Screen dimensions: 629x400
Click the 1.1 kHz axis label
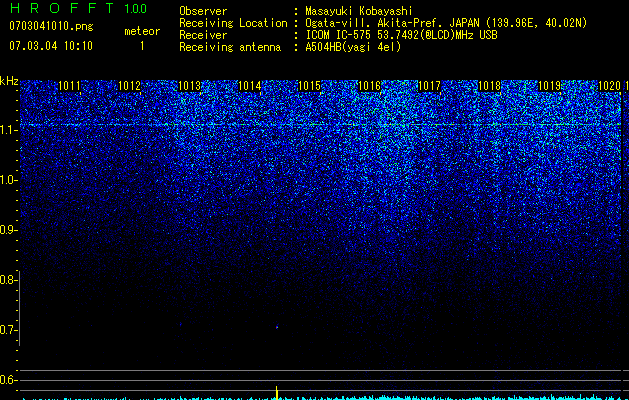tap(8, 130)
